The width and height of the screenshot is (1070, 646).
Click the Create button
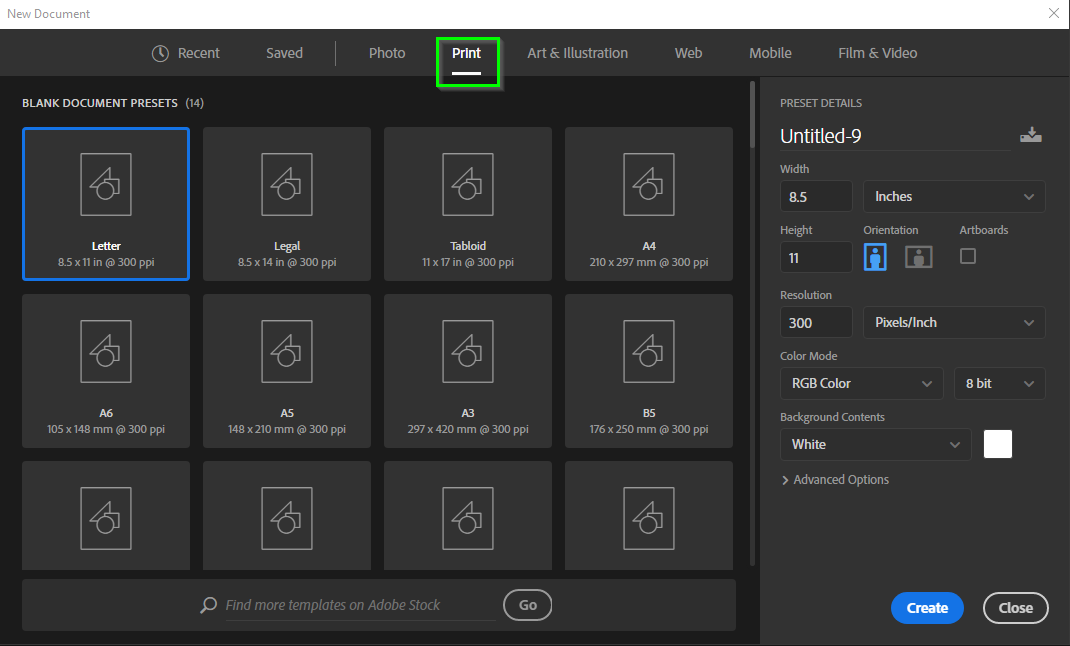927,607
